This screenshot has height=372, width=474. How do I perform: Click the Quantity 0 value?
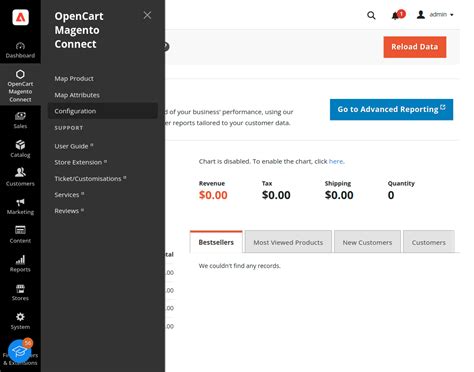[391, 195]
